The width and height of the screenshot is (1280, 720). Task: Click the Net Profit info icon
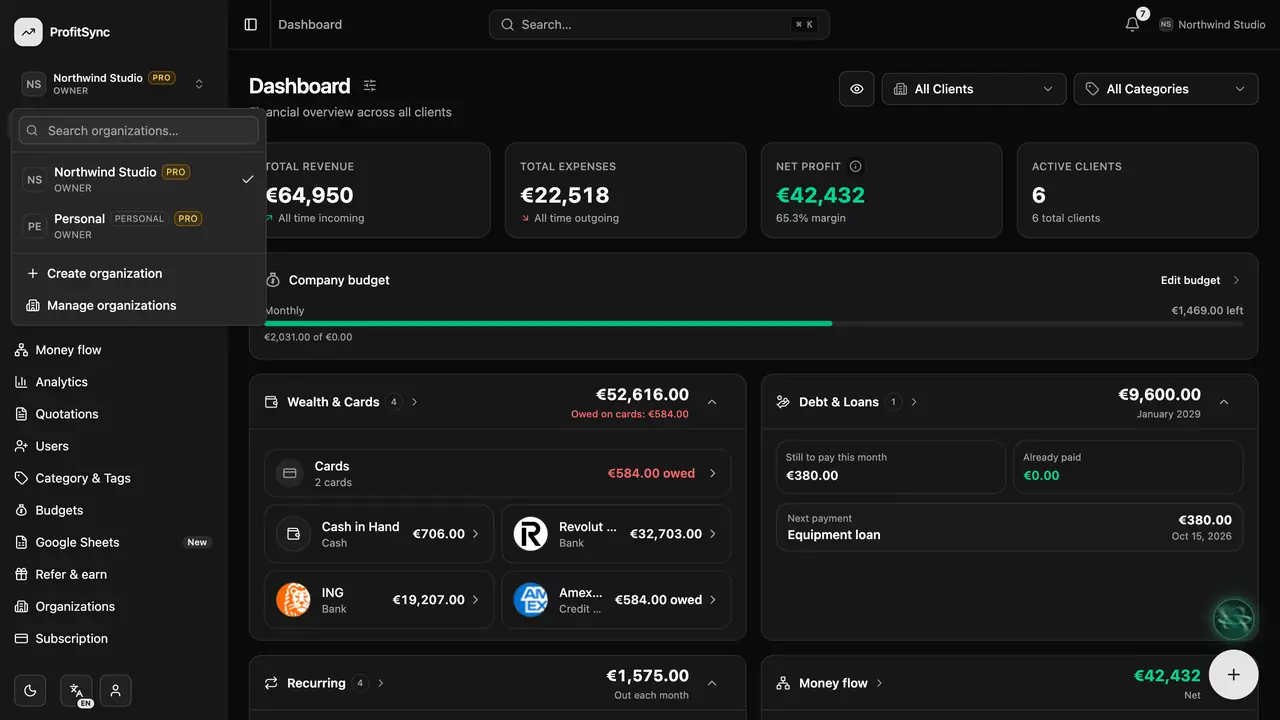[855, 166]
